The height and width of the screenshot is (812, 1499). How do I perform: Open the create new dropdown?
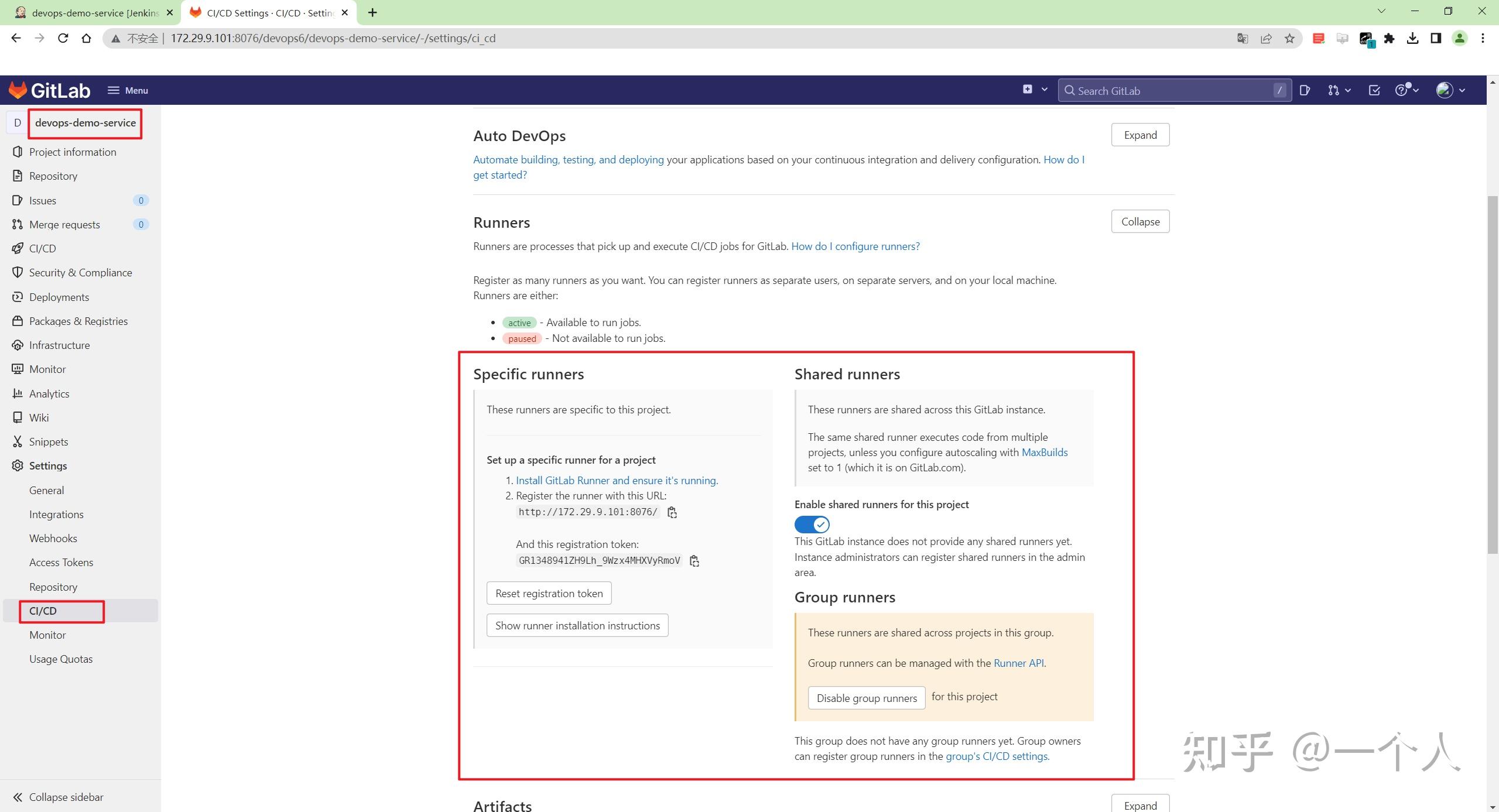(1034, 90)
